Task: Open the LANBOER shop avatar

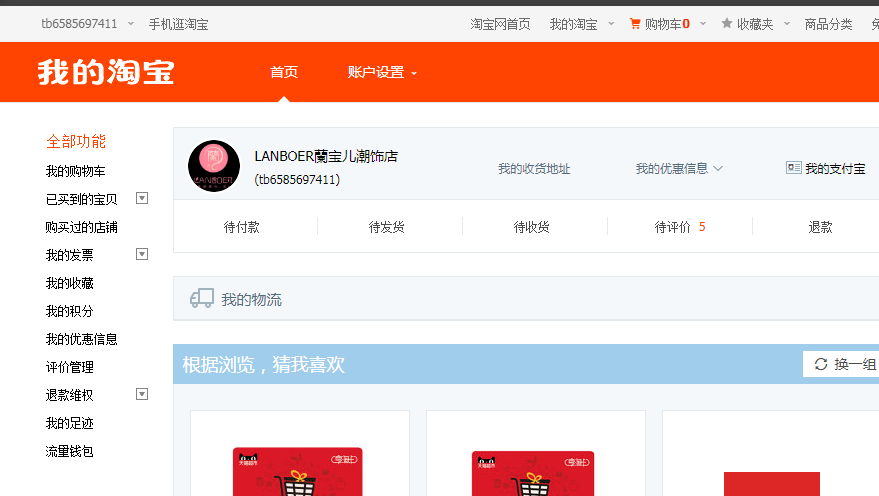Action: 214,166
